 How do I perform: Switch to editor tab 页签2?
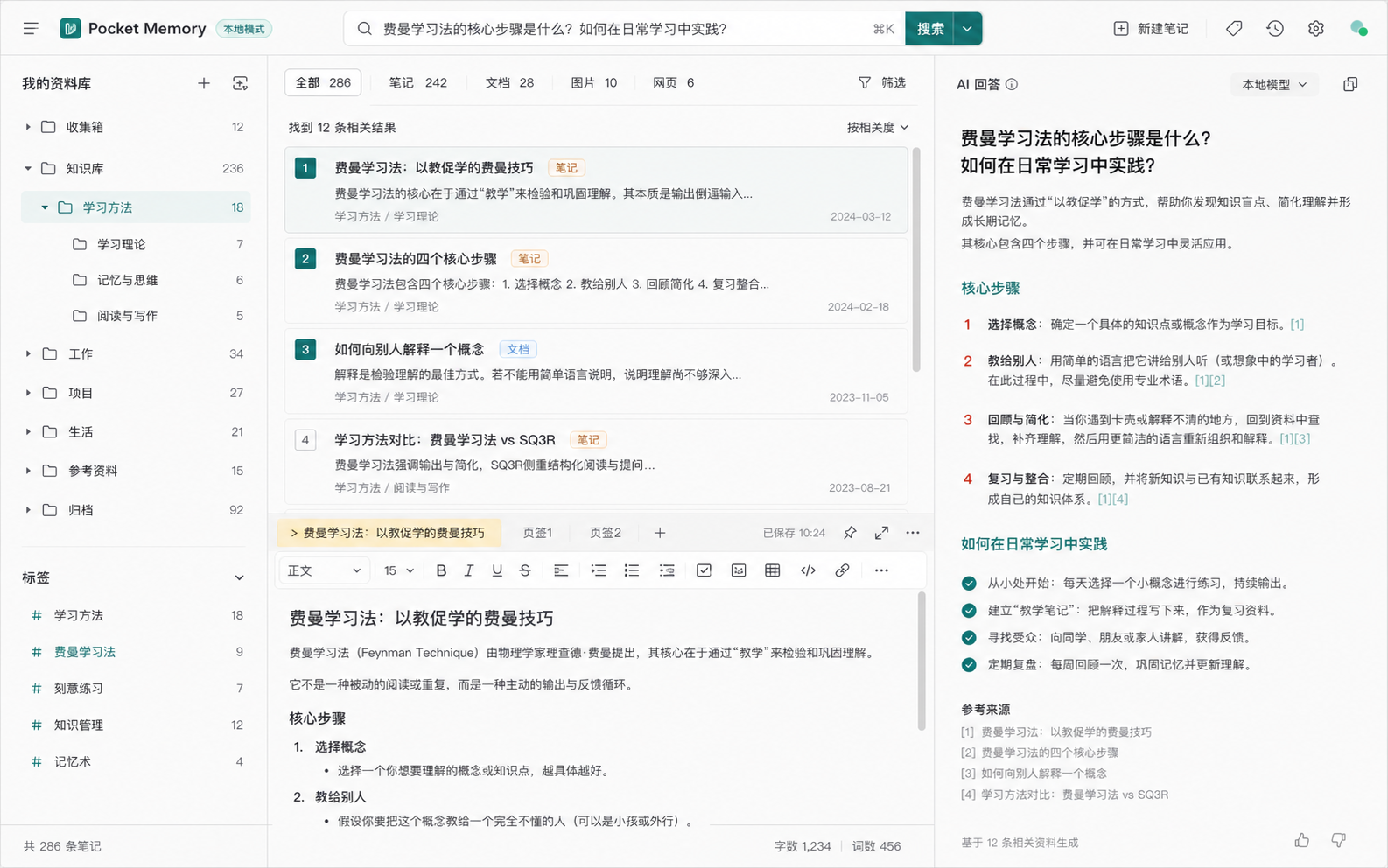tap(606, 533)
